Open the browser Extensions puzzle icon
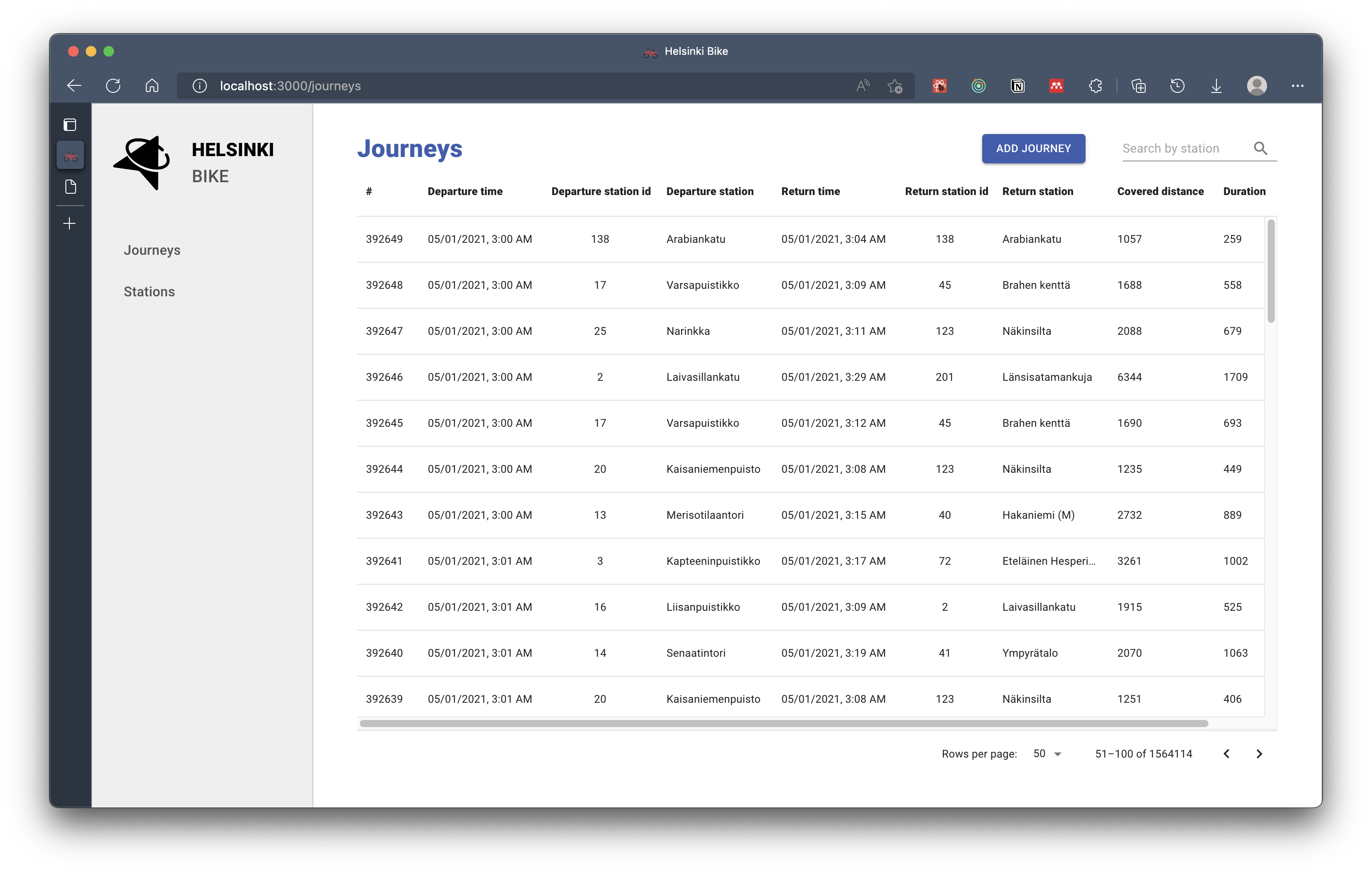Image resolution: width=1372 pixels, height=873 pixels. pos(1095,85)
